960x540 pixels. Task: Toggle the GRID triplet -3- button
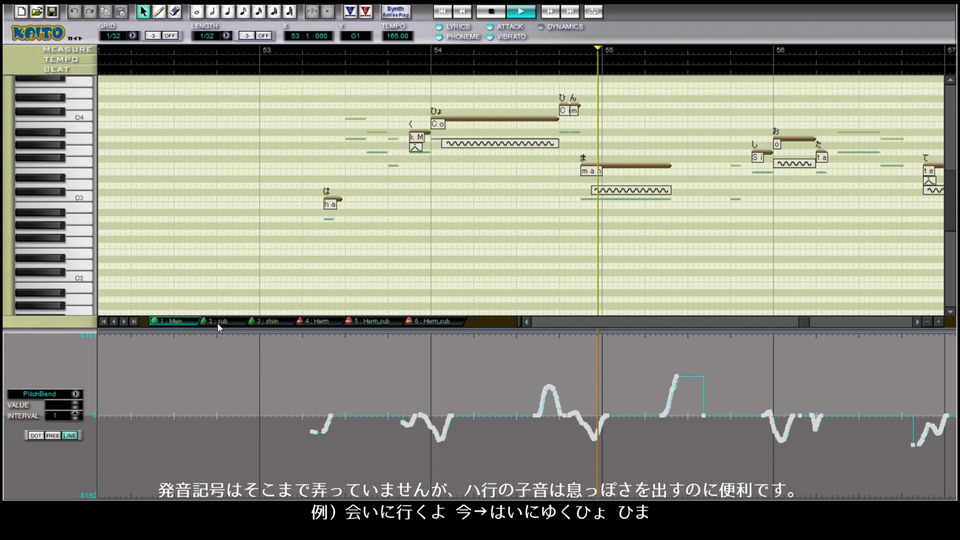152,36
